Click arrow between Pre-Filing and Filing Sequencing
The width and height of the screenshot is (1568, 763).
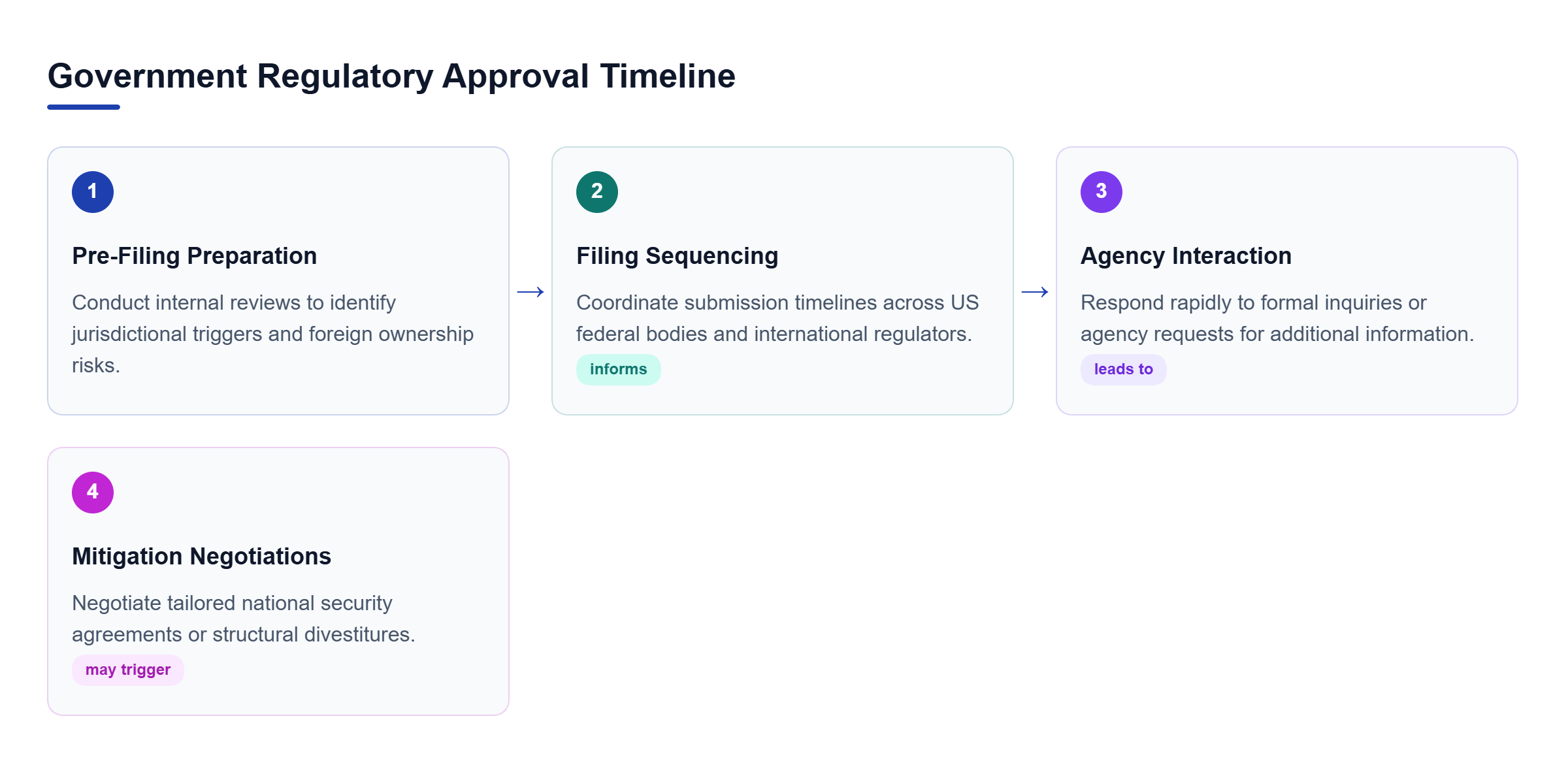(x=531, y=292)
